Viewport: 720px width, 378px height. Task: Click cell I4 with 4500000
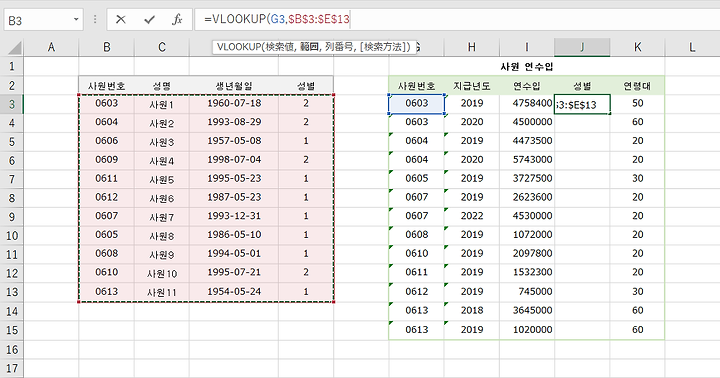(527, 123)
